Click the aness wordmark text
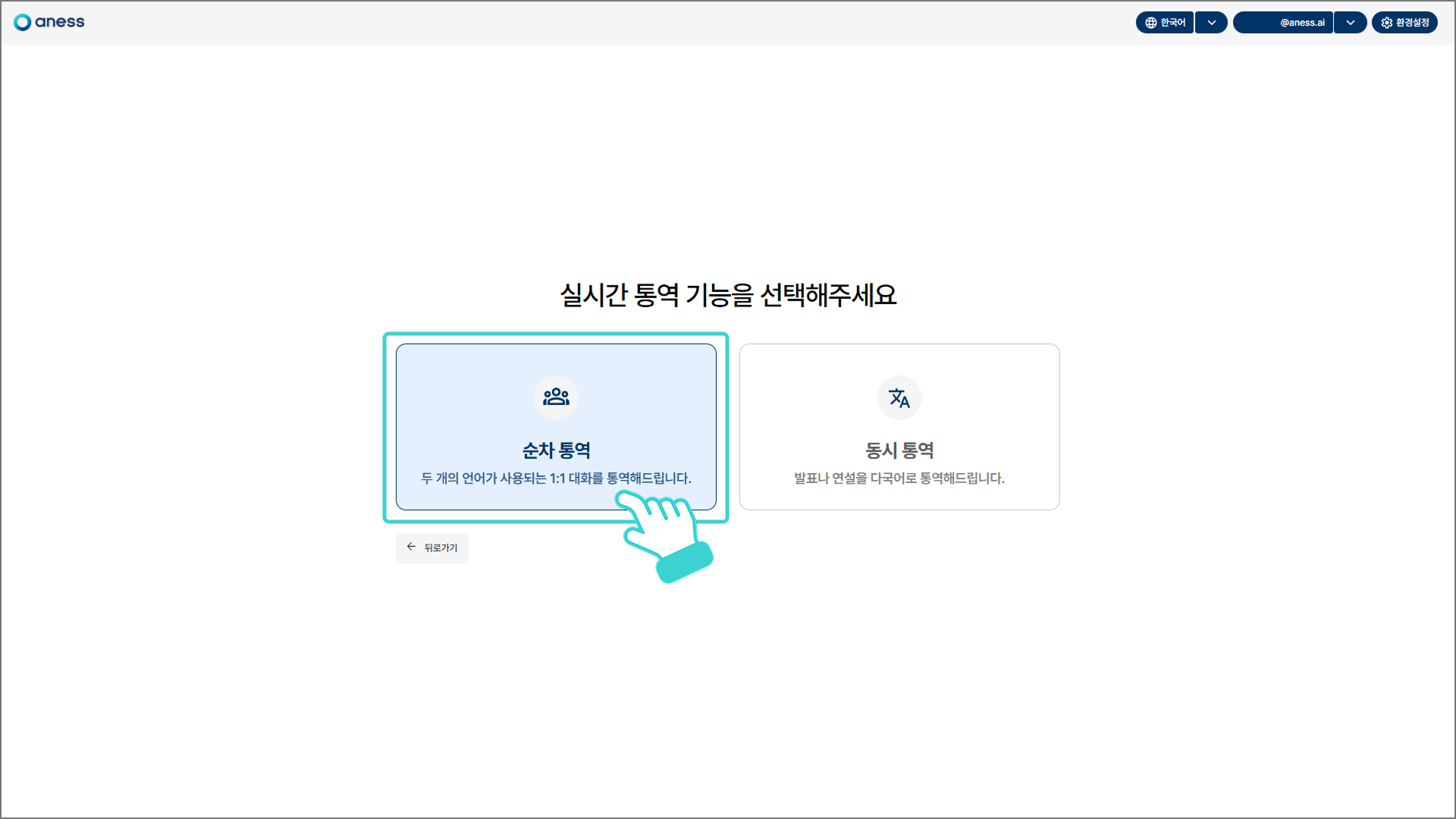 point(60,22)
